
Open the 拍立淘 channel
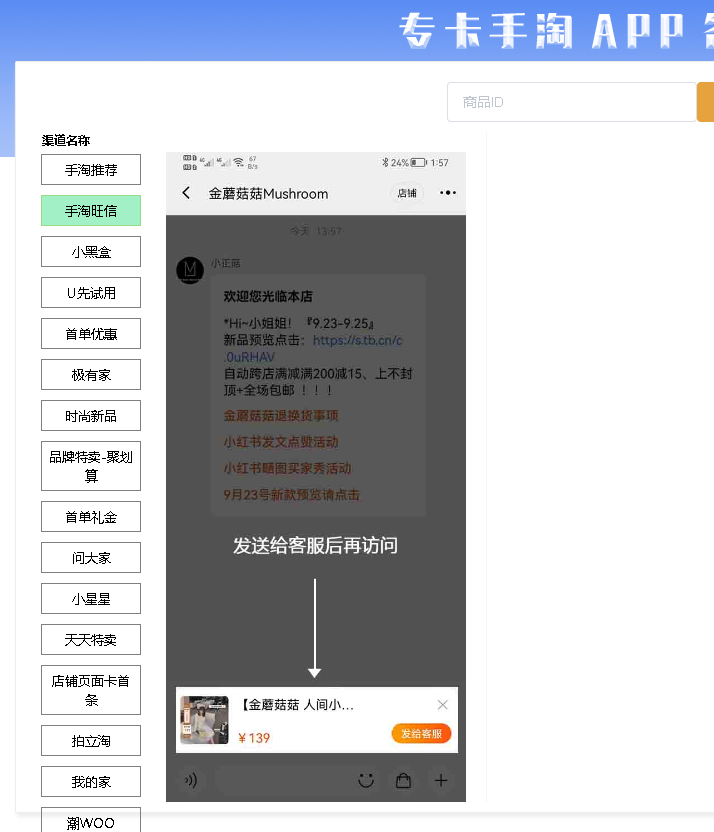pos(91,741)
